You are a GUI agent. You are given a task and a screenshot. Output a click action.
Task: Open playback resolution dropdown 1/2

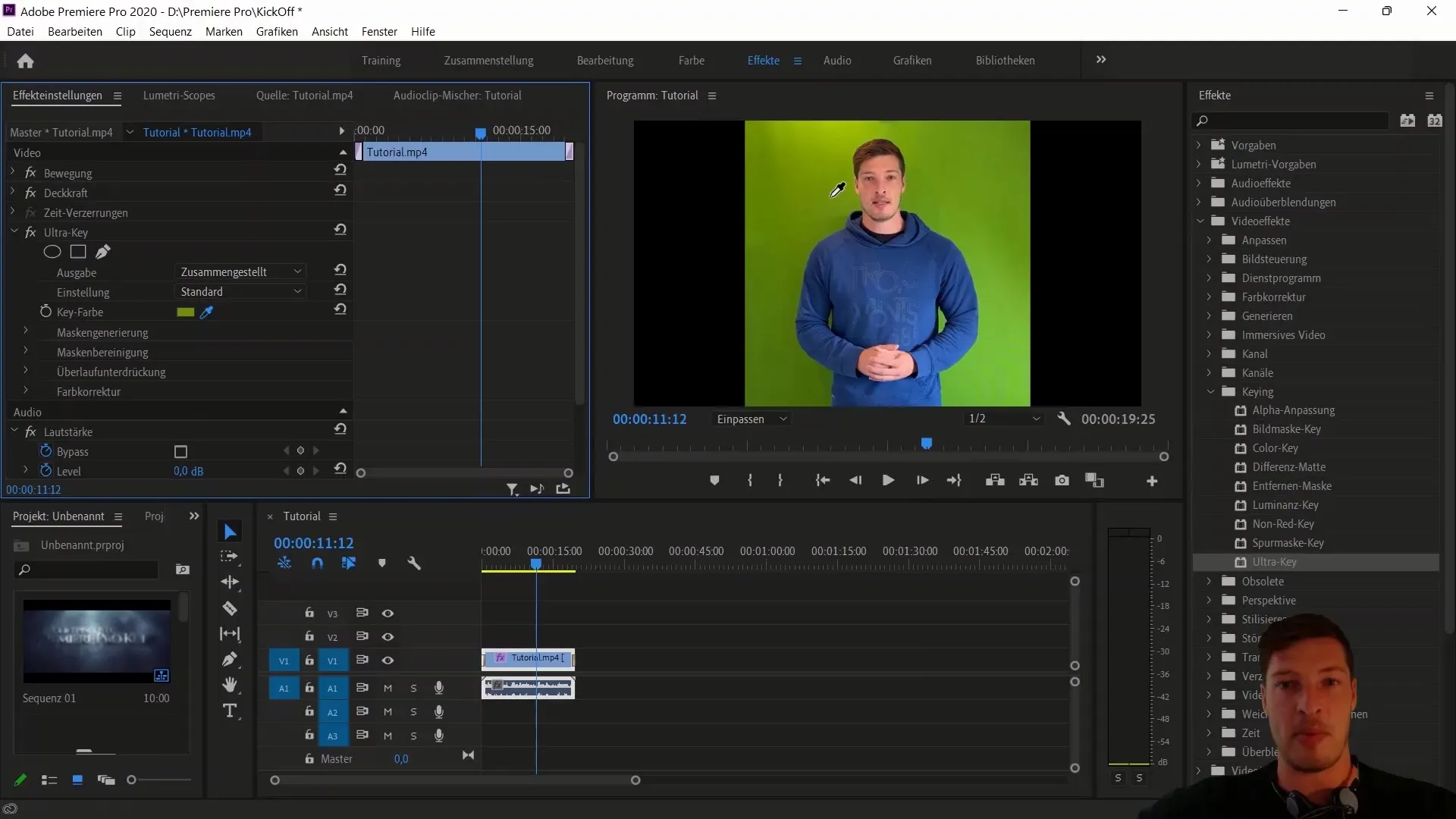pyautogui.click(x=1004, y=419)
